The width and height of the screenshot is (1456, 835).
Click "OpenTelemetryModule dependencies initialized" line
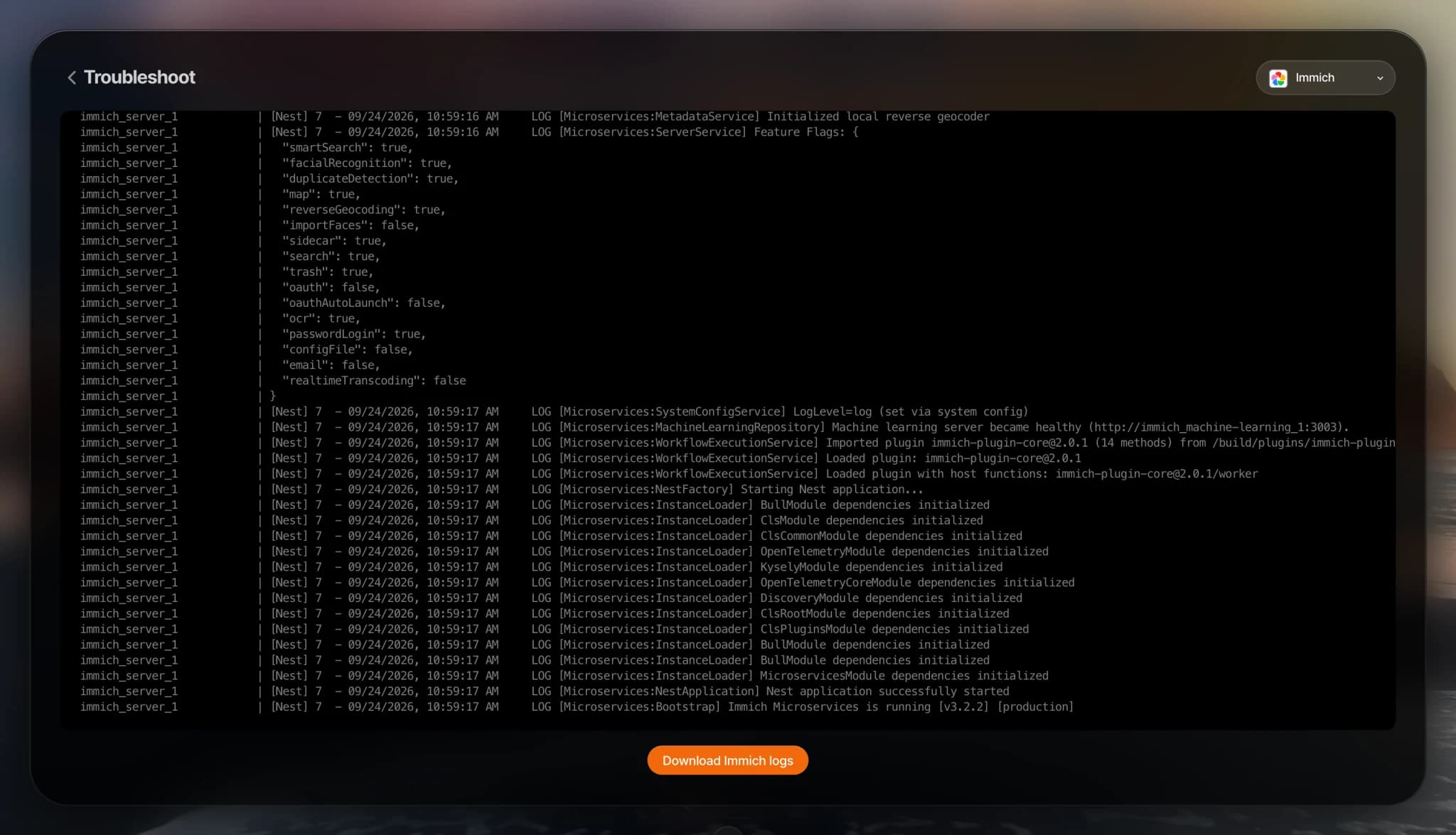(x=564, y=552)
